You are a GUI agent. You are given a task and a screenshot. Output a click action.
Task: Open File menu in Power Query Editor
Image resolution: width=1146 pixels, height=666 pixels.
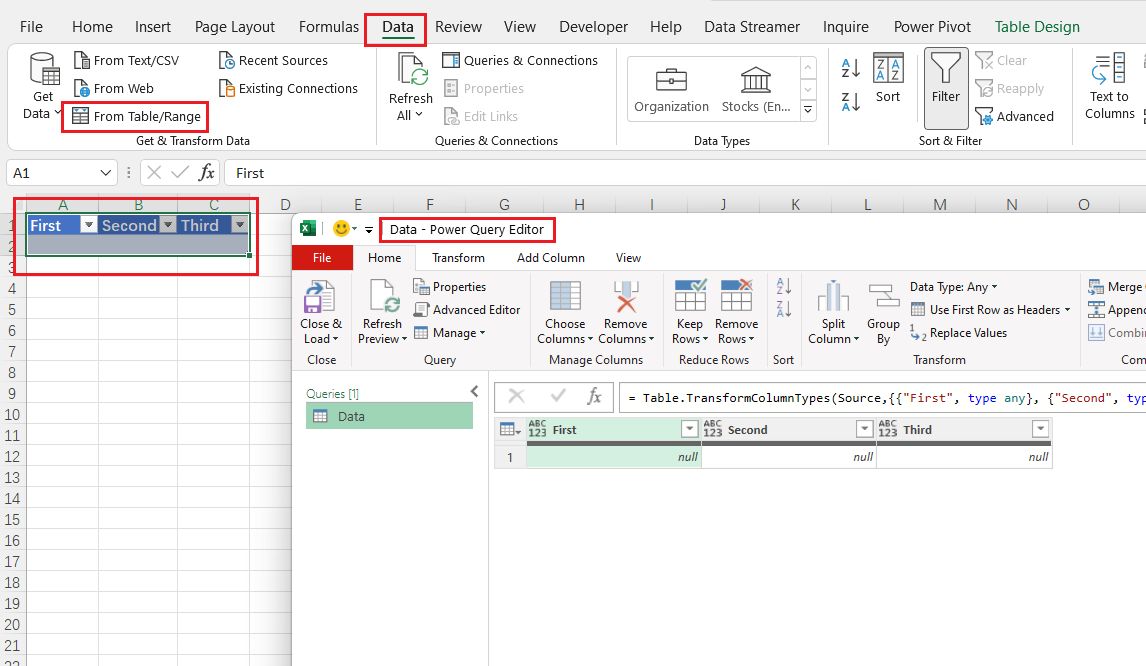coord(322,257)
